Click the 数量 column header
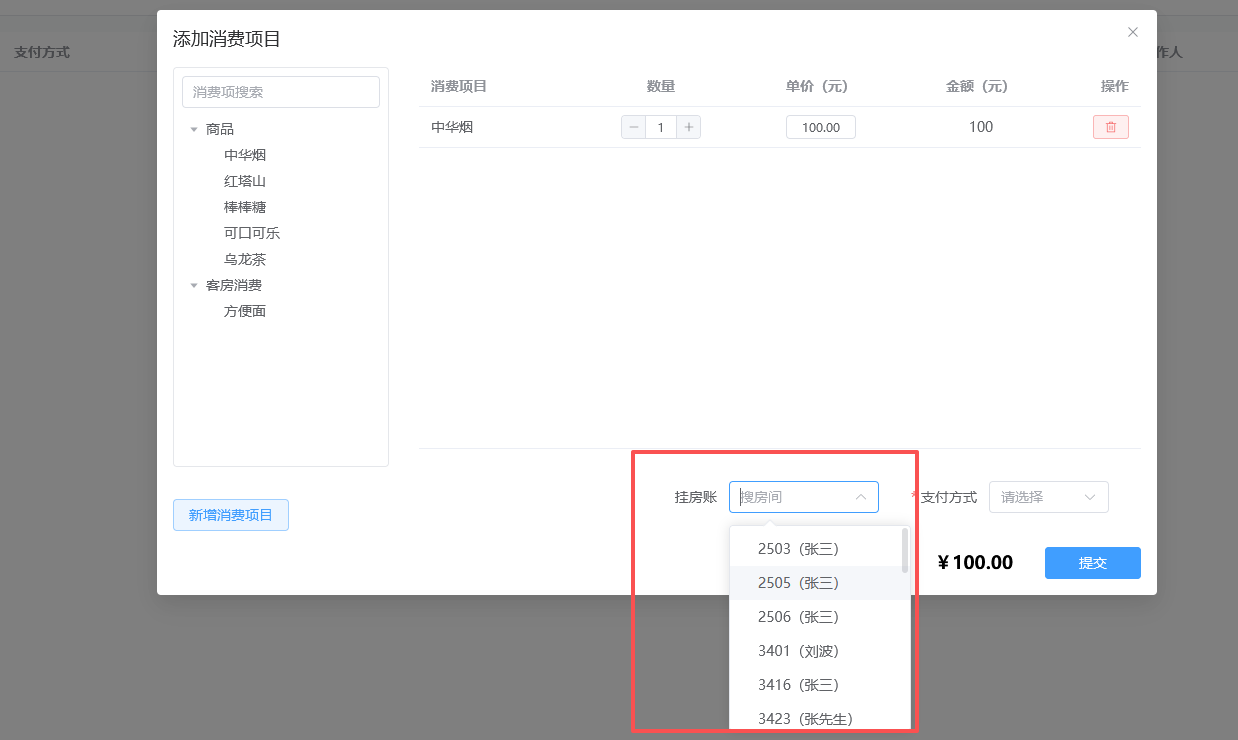Image resolution: width=1238 pixels, height=740 pixels. pos(661,86)
